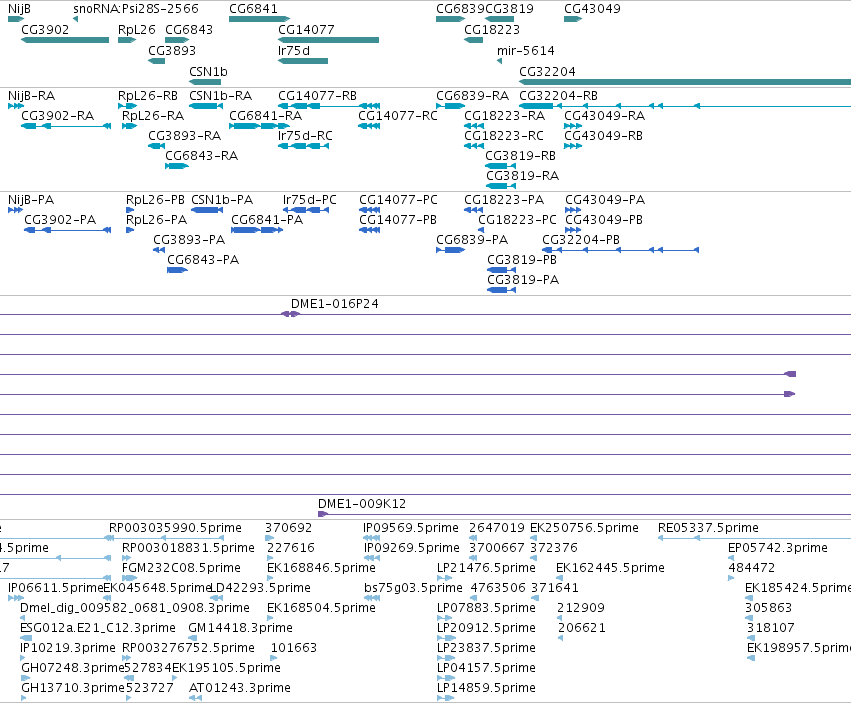The width and height of the screenshot is (851, 703).
Task: Select the CG6841-RA transcript label
Action: point(265,116)
